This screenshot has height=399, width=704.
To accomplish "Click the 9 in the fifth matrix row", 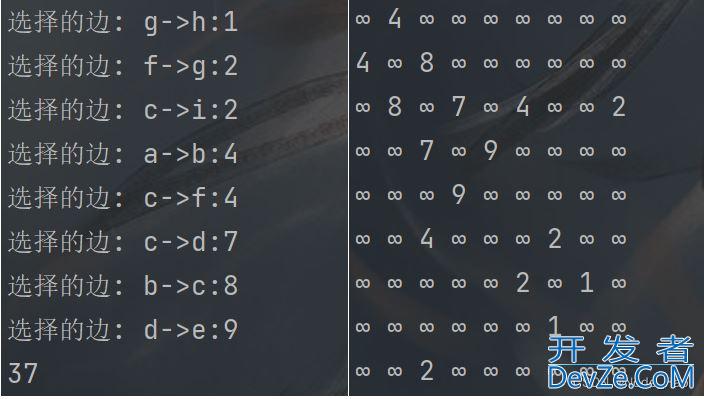I will click(x=458, y=194).
